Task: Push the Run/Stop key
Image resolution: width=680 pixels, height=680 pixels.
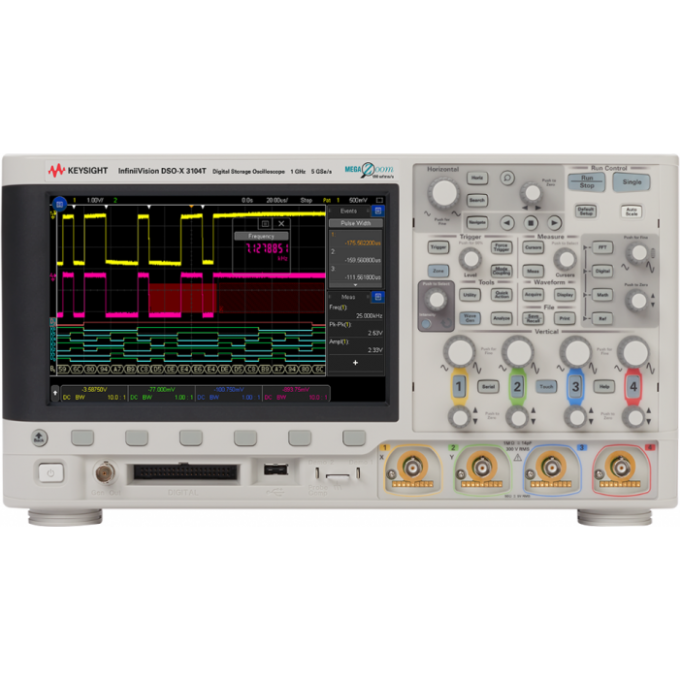Action: click(x=586, y=182)
